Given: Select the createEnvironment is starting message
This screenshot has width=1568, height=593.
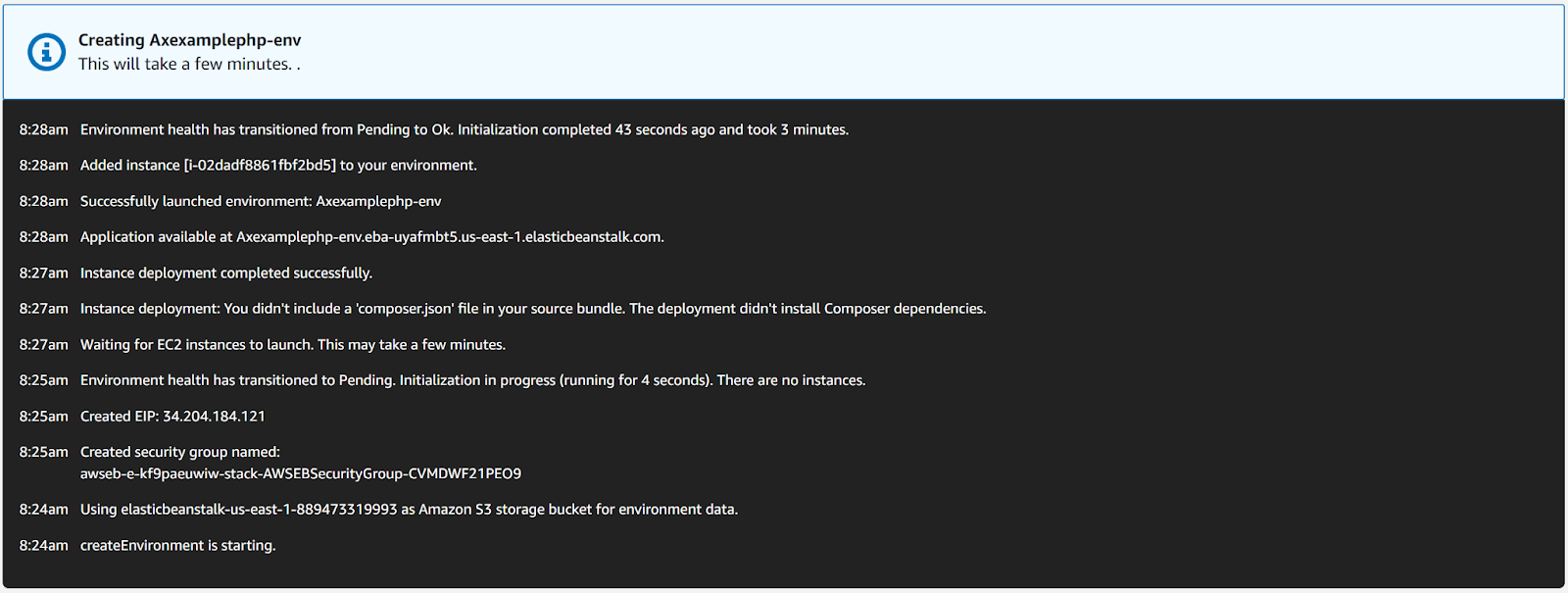Looking at the screenshot, I should [x=176, y=544].
